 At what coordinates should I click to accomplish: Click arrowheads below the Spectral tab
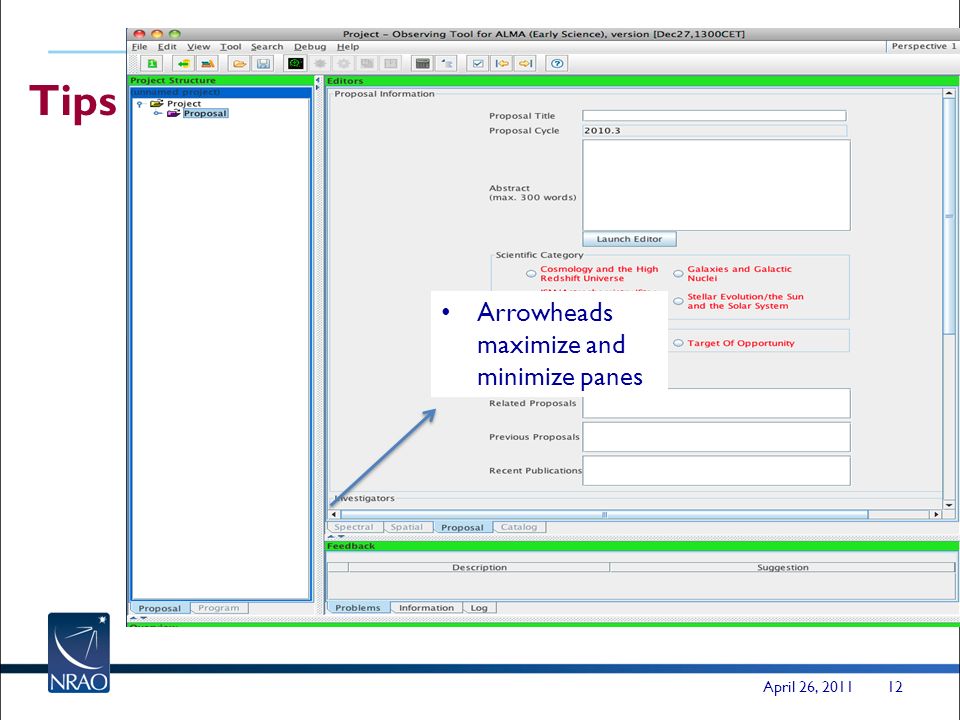point(336,536)
